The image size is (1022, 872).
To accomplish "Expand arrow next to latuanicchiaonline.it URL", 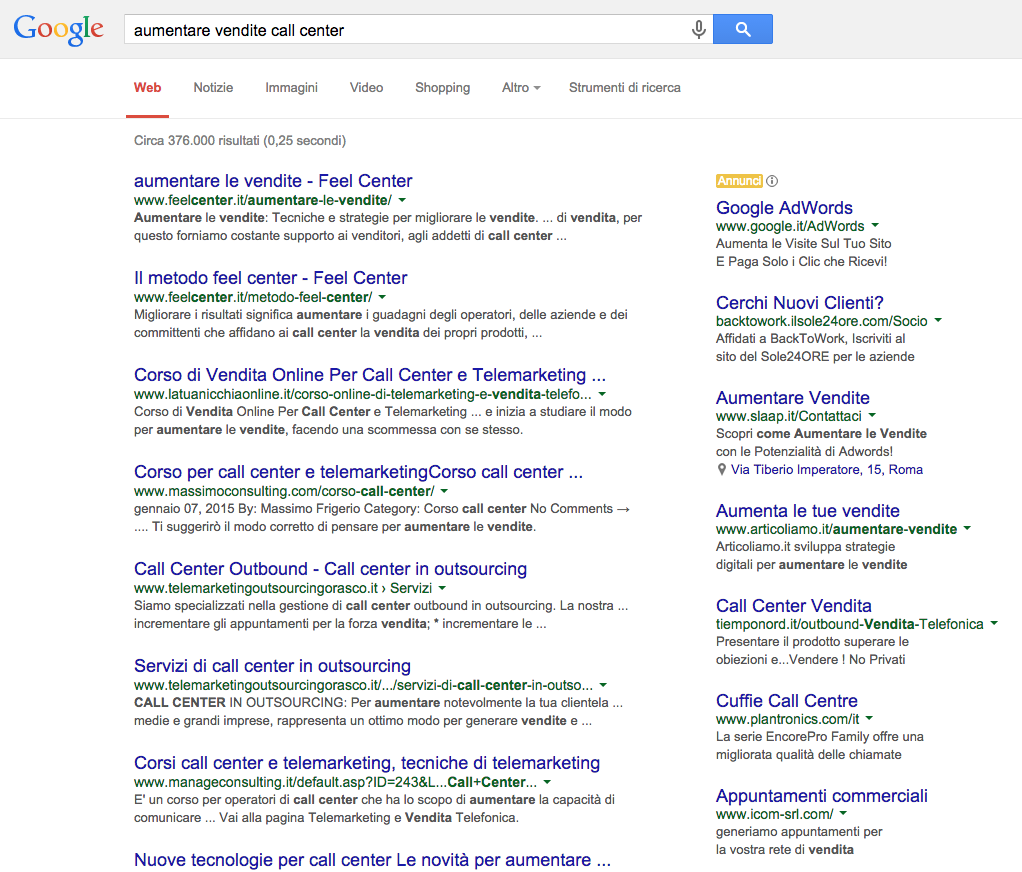I will 602,394.
